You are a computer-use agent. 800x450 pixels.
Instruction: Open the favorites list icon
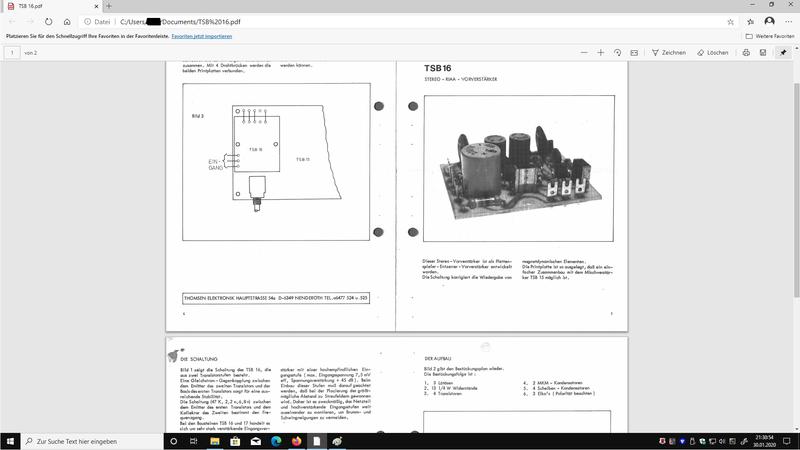point(750,21)
